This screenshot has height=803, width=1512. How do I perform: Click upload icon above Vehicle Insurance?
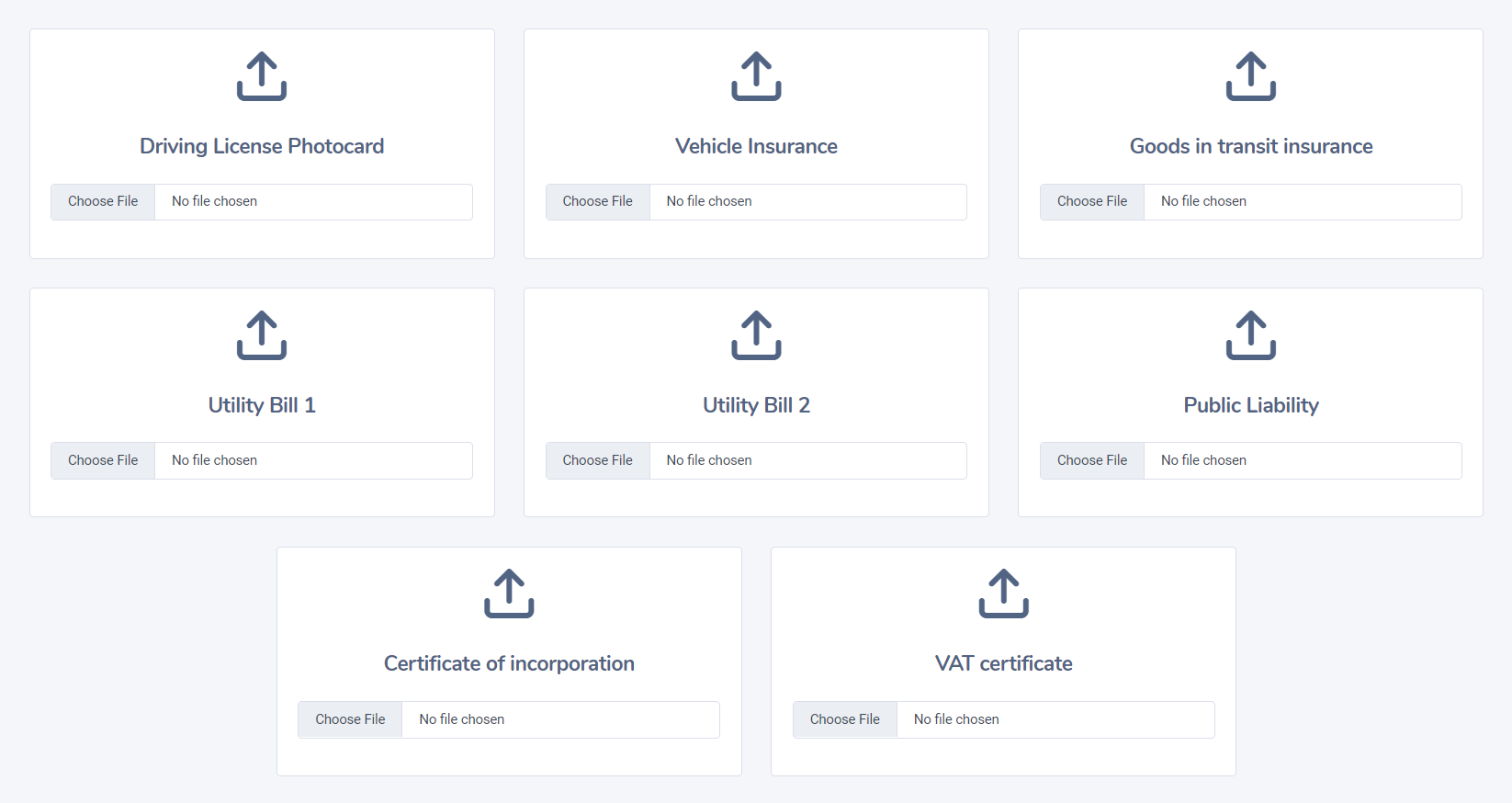tap(756, 76)
